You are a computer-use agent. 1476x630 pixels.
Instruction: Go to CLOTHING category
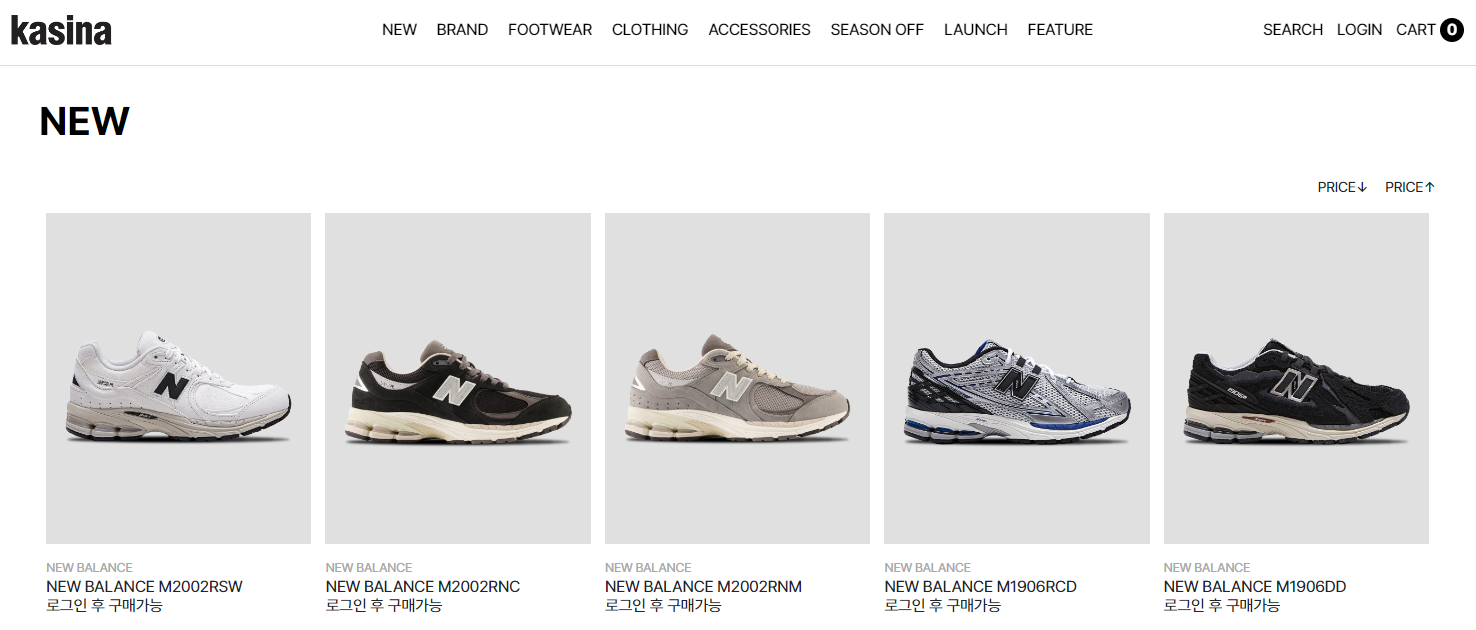point(650,30)
